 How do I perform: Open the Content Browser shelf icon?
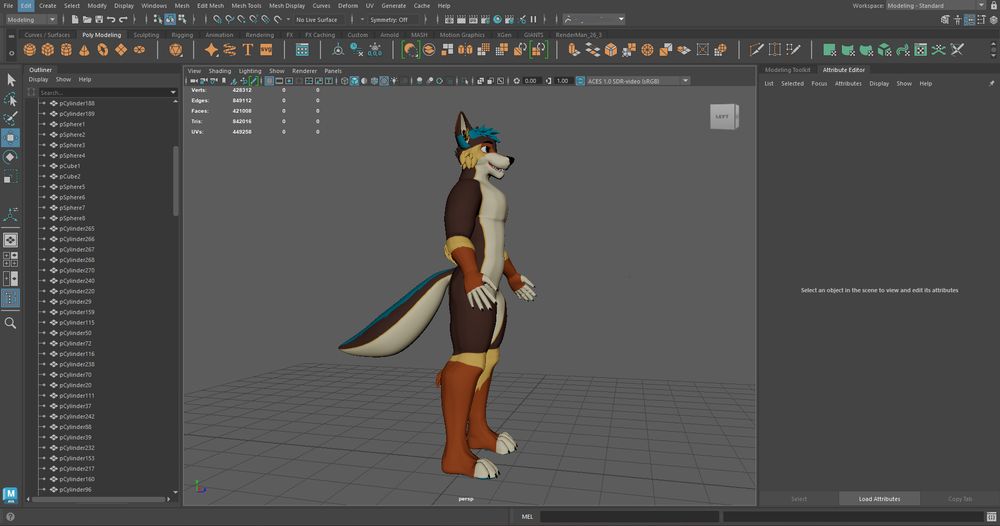(302, 50)
